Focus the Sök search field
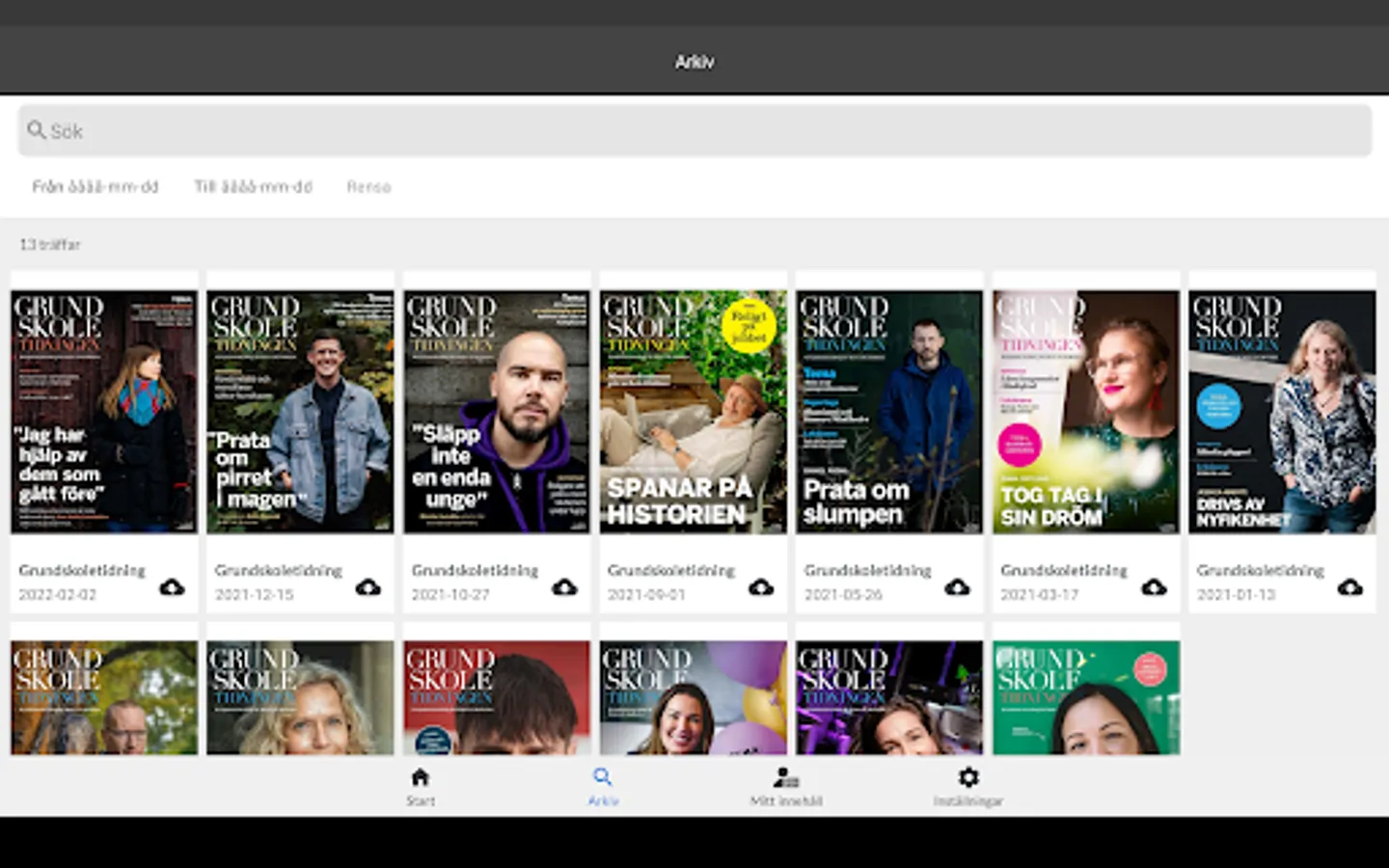1389x868 pixels. (x=694, y=130)
